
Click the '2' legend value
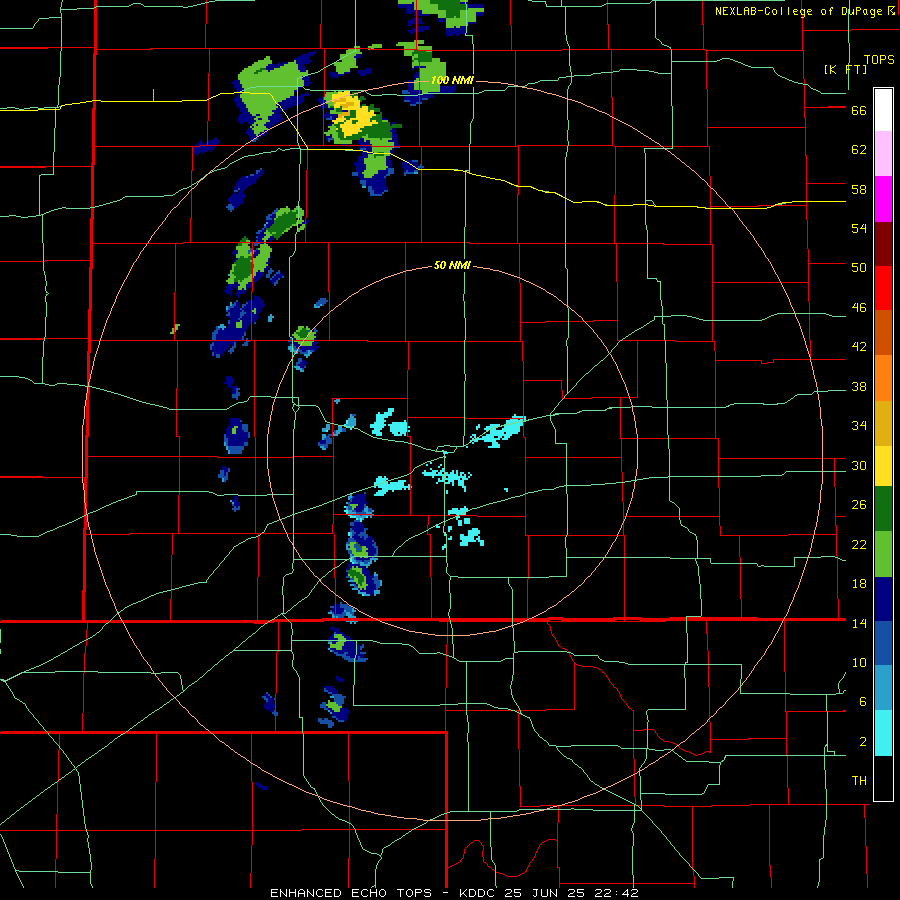(x=863, y=742)
